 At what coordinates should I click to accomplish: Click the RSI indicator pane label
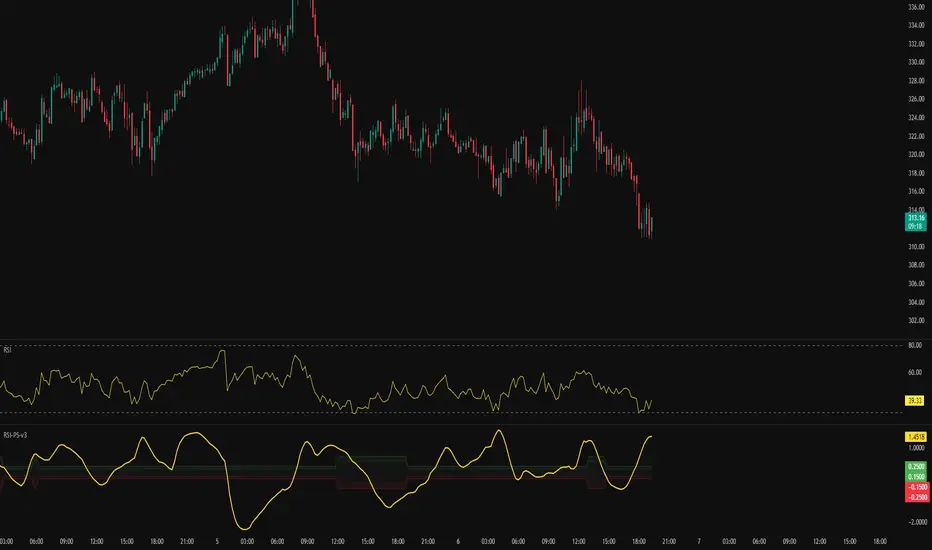tap(7, 350)
